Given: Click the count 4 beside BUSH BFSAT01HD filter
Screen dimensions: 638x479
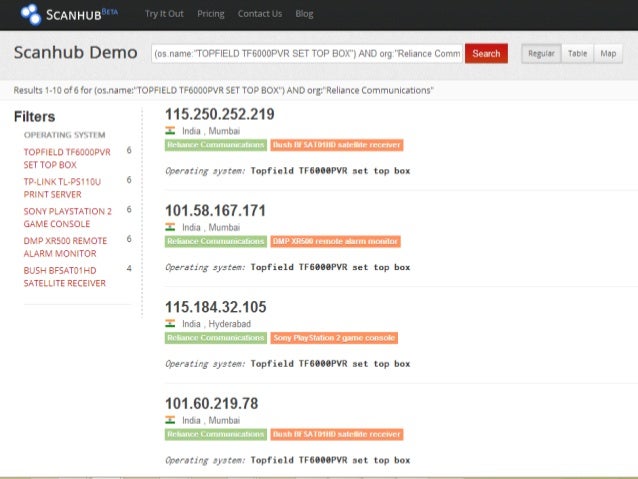Looking at the screenshot, I should click(x=129, y=269).
